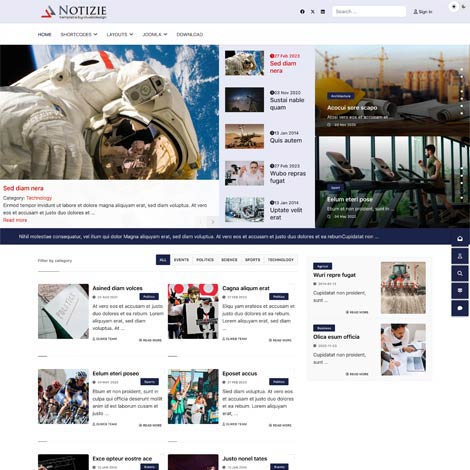470x470 pixels.
Task: Open the protest mask thumbnail
Action: [x=193, y=311]
